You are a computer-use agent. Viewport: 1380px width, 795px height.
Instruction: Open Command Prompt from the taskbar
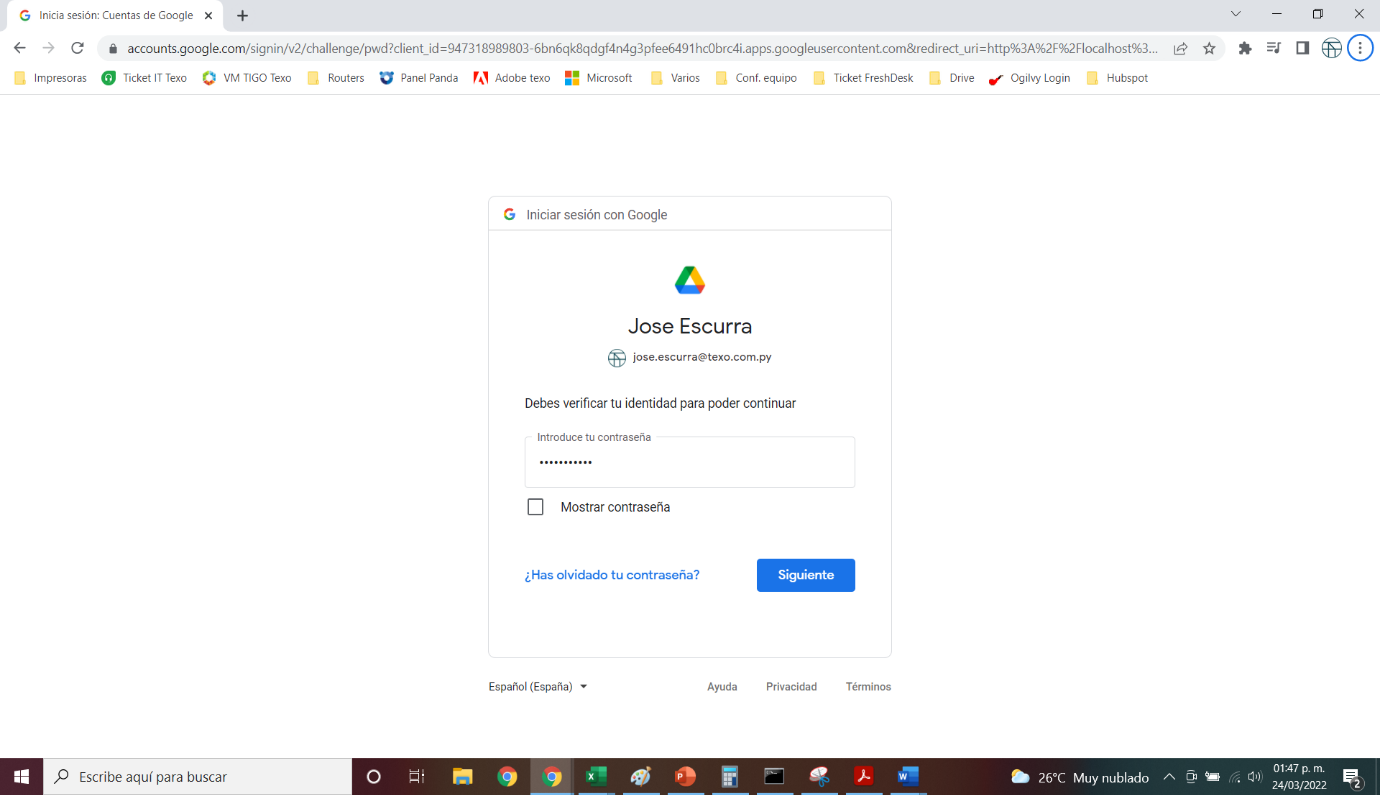[774, 776]
